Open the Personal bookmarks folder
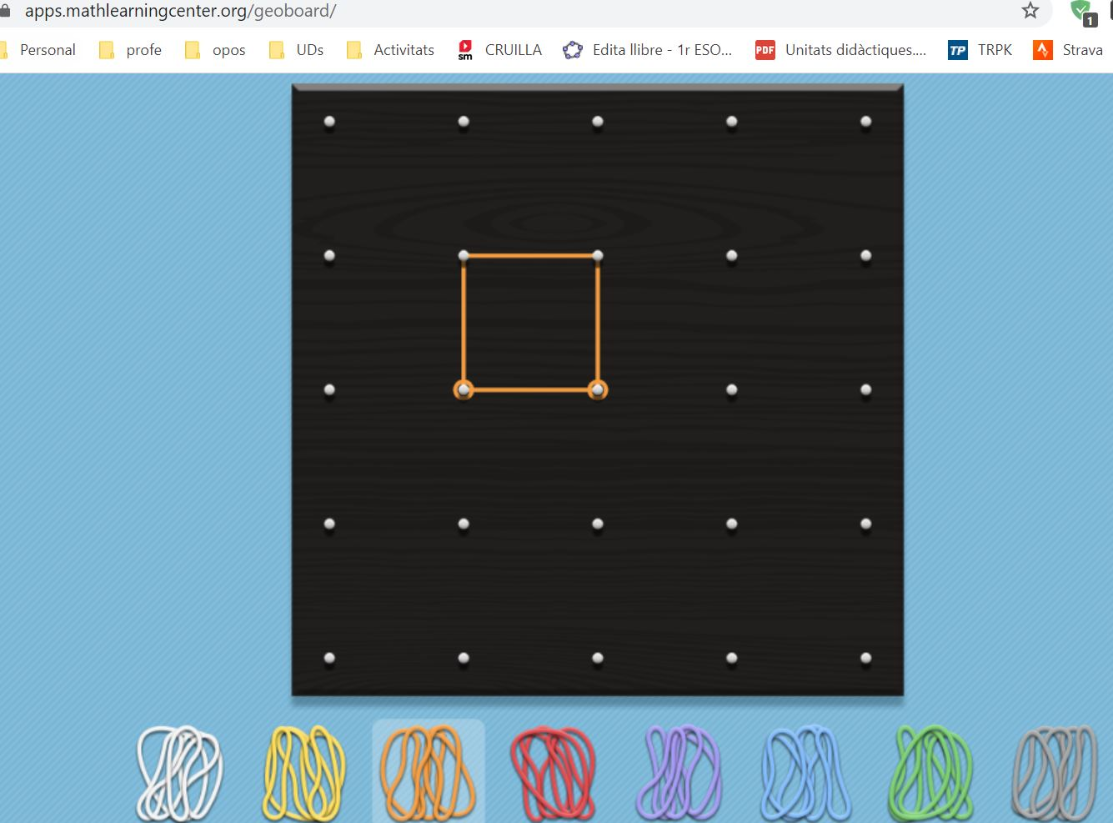Image resolution: width=1113 pixels, height=823 pixels. coord(38,50)
